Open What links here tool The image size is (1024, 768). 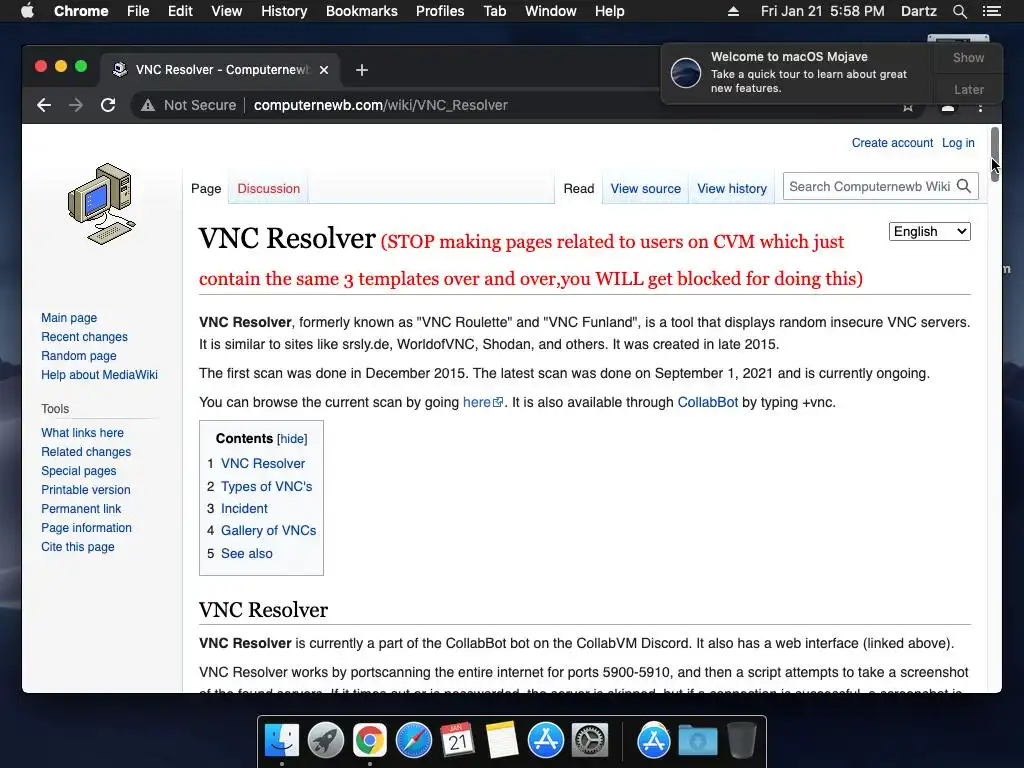82,433
